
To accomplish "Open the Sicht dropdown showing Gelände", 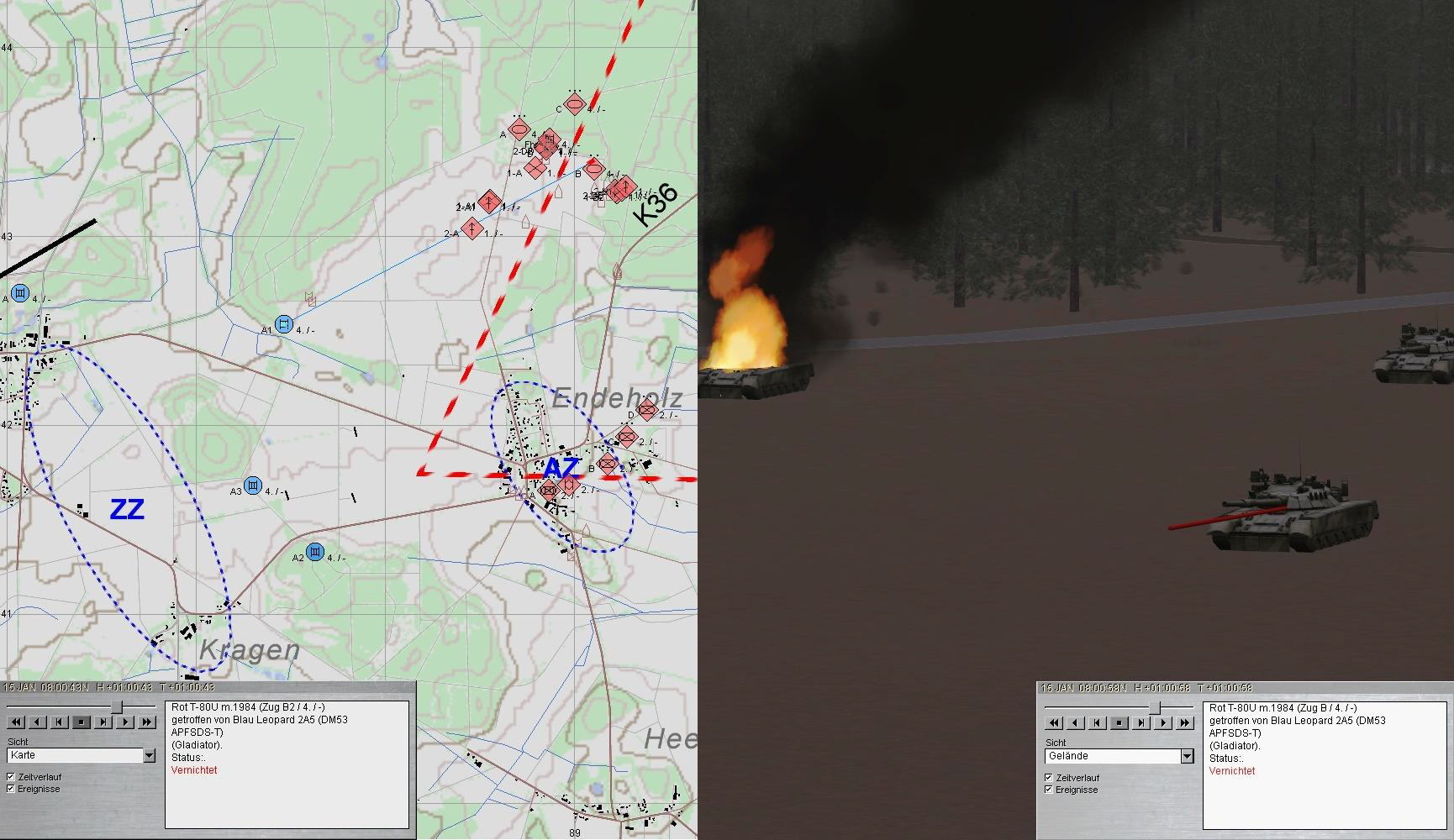I will (x=1187, y=757).
